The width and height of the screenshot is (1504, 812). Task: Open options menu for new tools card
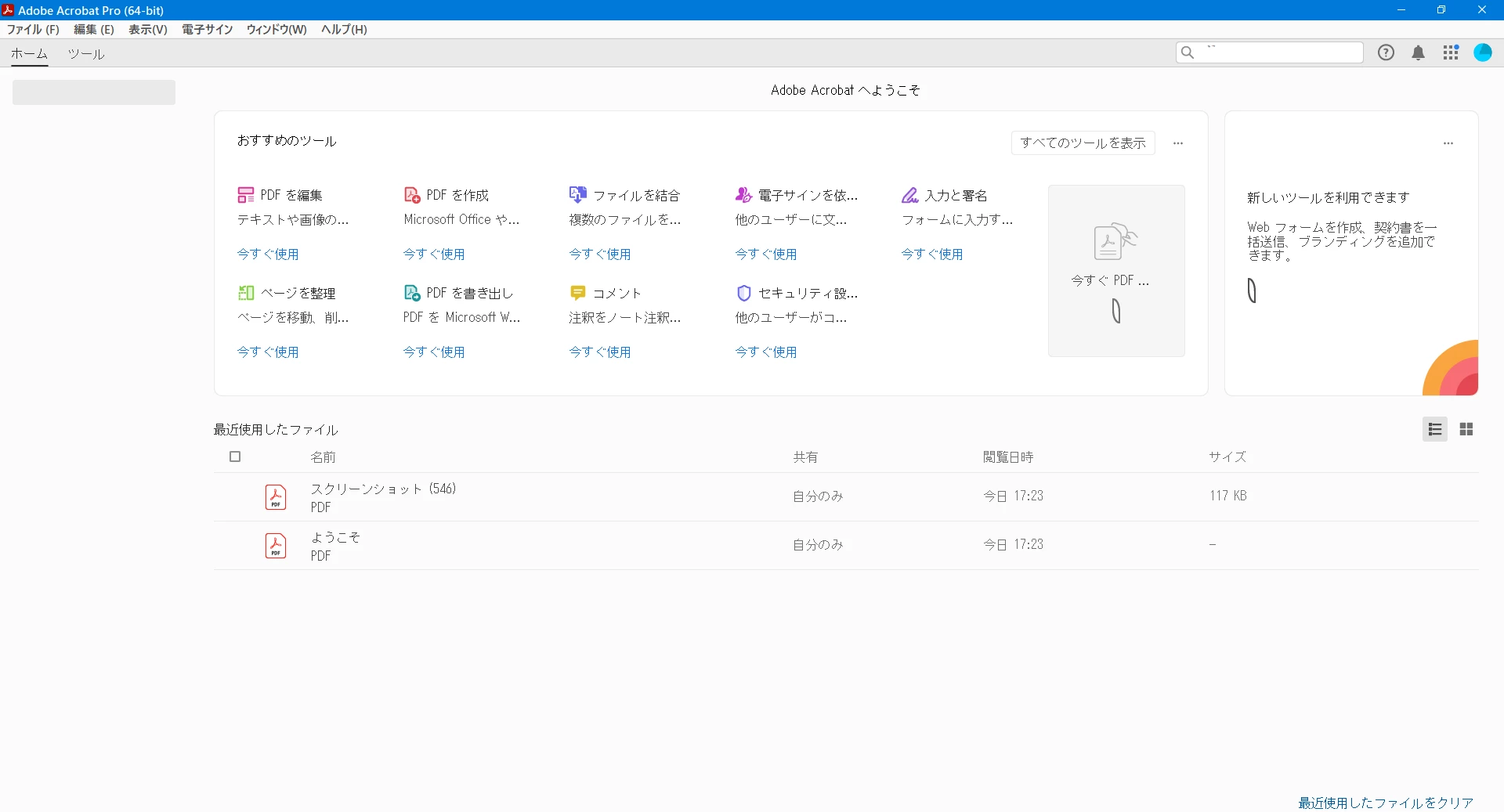tap(1448, 143)
